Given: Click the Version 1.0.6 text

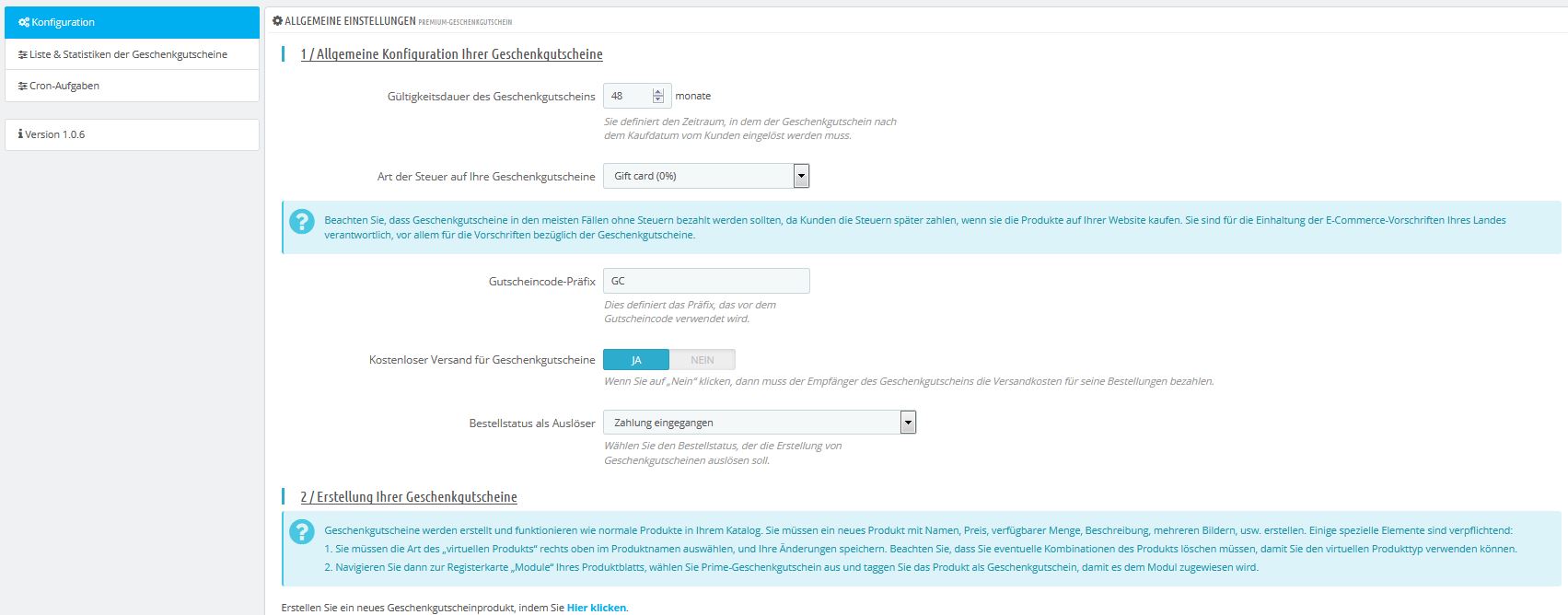Looking at the screenshot, I should 54,134.
